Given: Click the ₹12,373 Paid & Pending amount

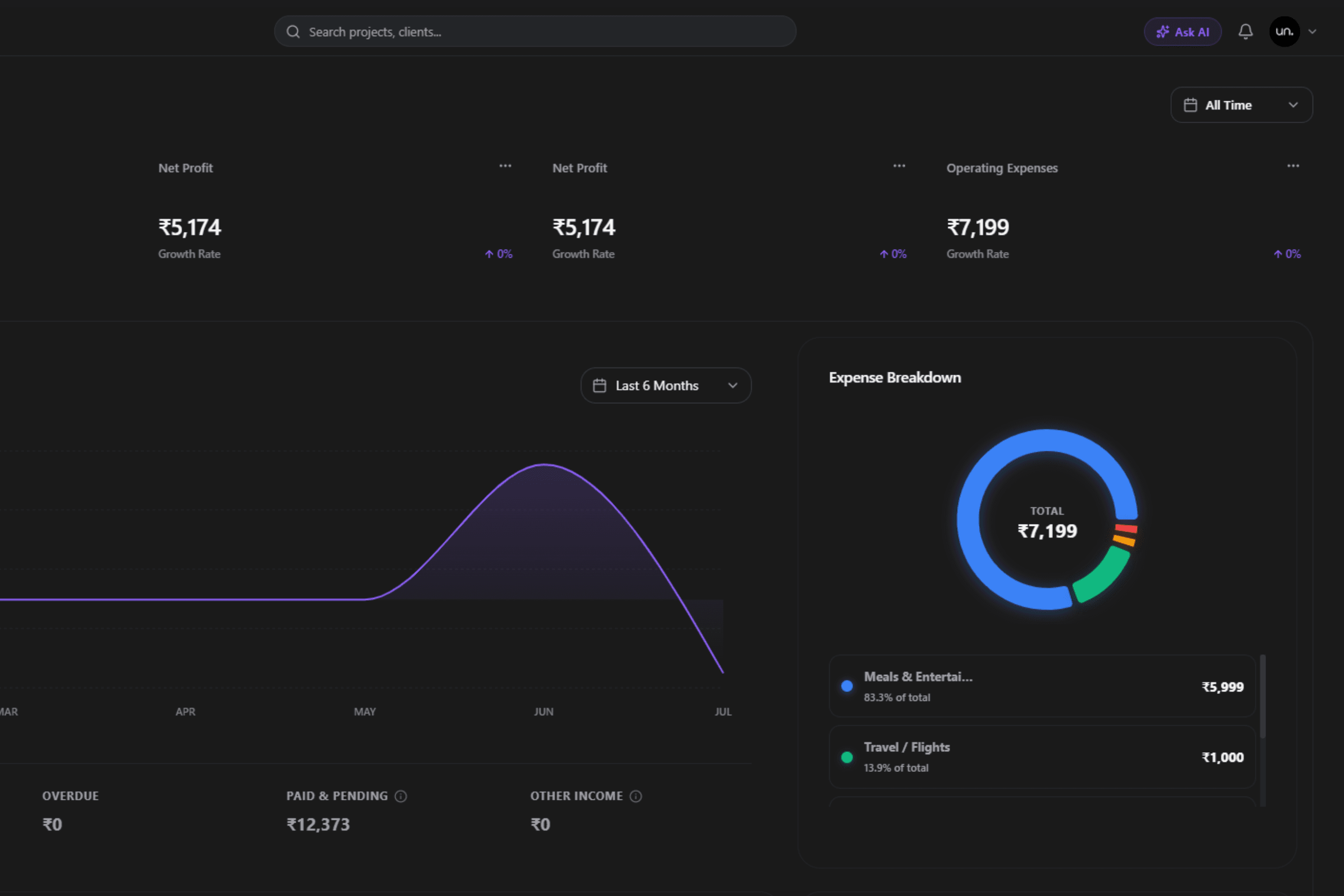Looking at the screenshot, I should pos(318,824).
